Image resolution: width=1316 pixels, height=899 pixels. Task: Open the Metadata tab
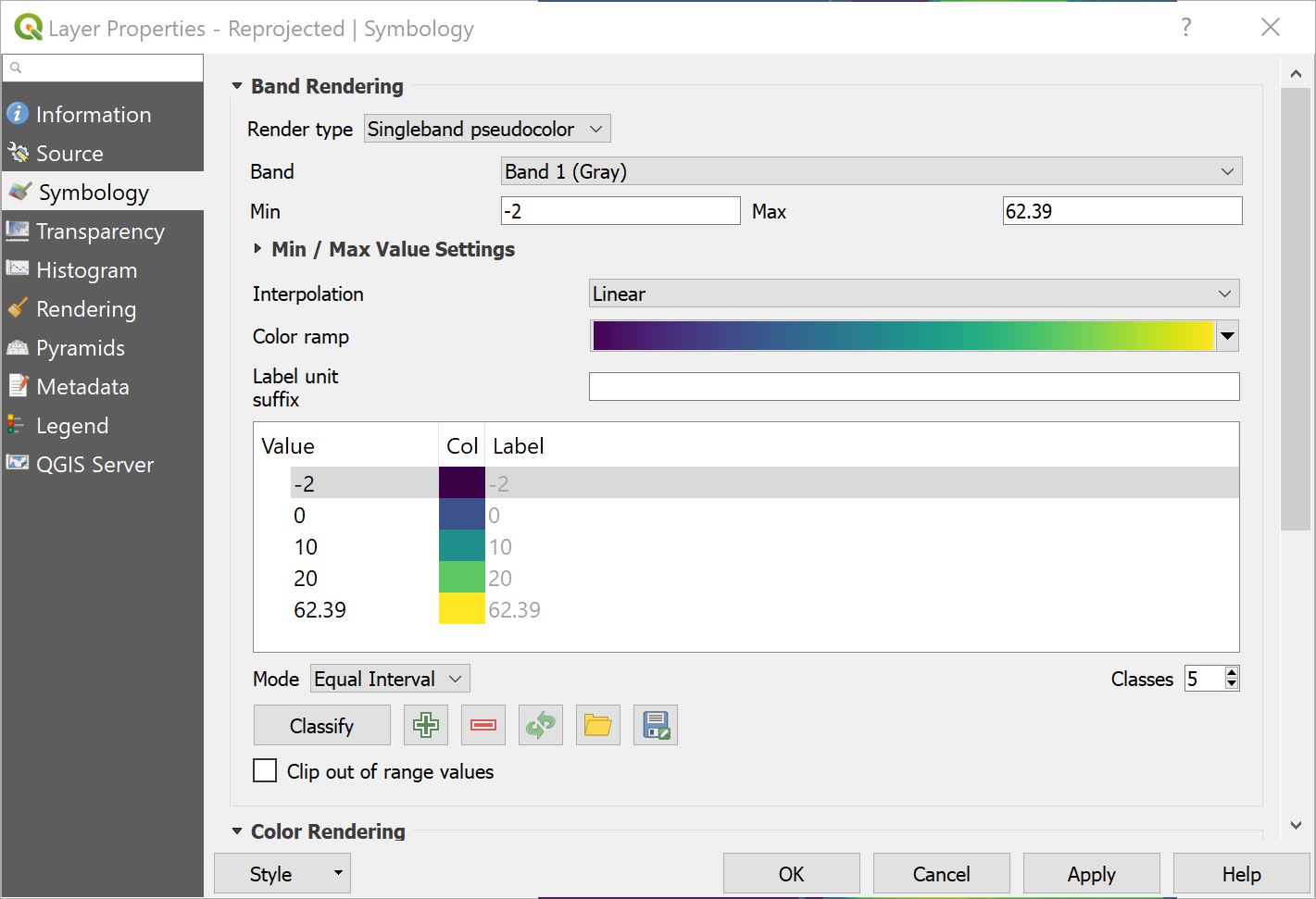pyautogui.click(x=81, y=386)
